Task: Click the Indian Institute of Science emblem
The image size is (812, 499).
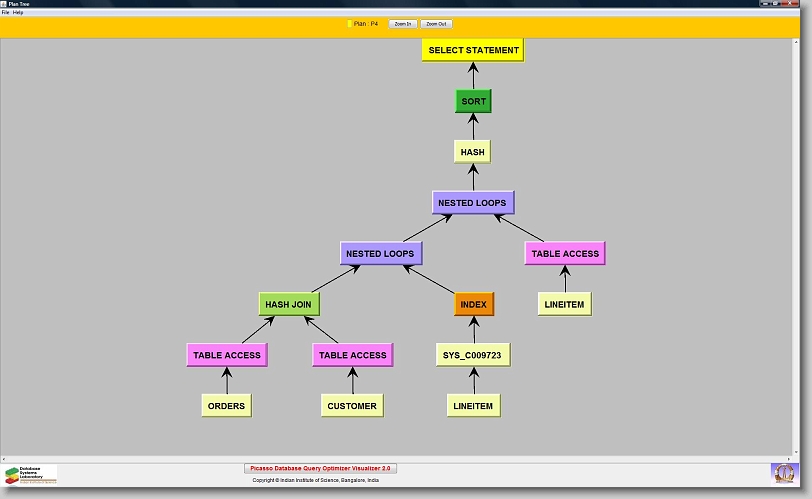Action: (x=785, y=473)
